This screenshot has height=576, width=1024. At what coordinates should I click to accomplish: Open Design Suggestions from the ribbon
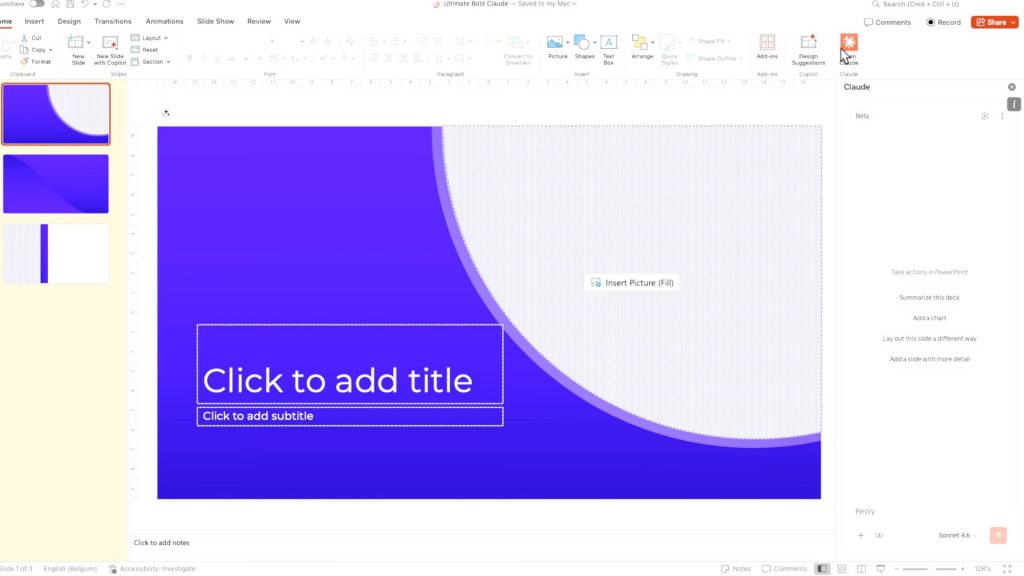(808, 46)
